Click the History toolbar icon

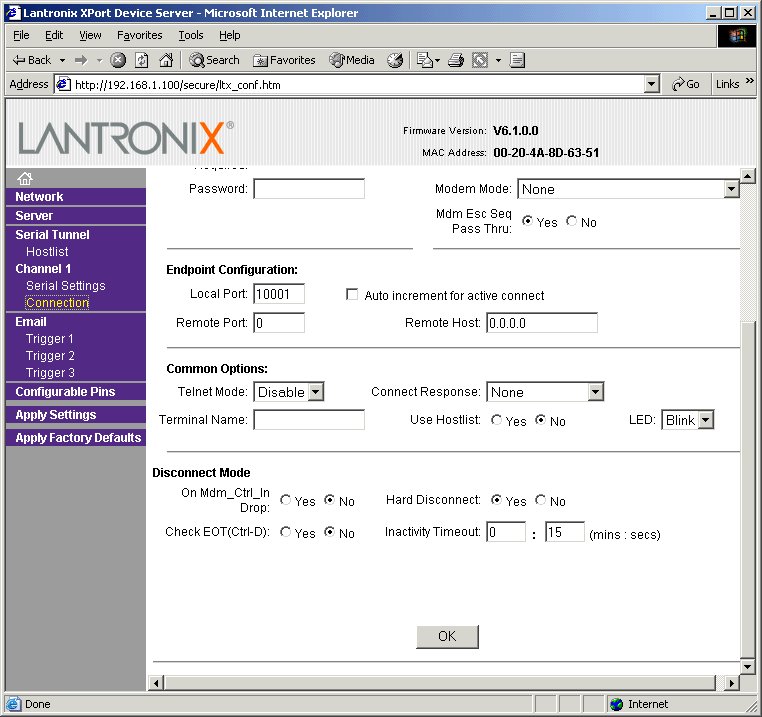395,60
